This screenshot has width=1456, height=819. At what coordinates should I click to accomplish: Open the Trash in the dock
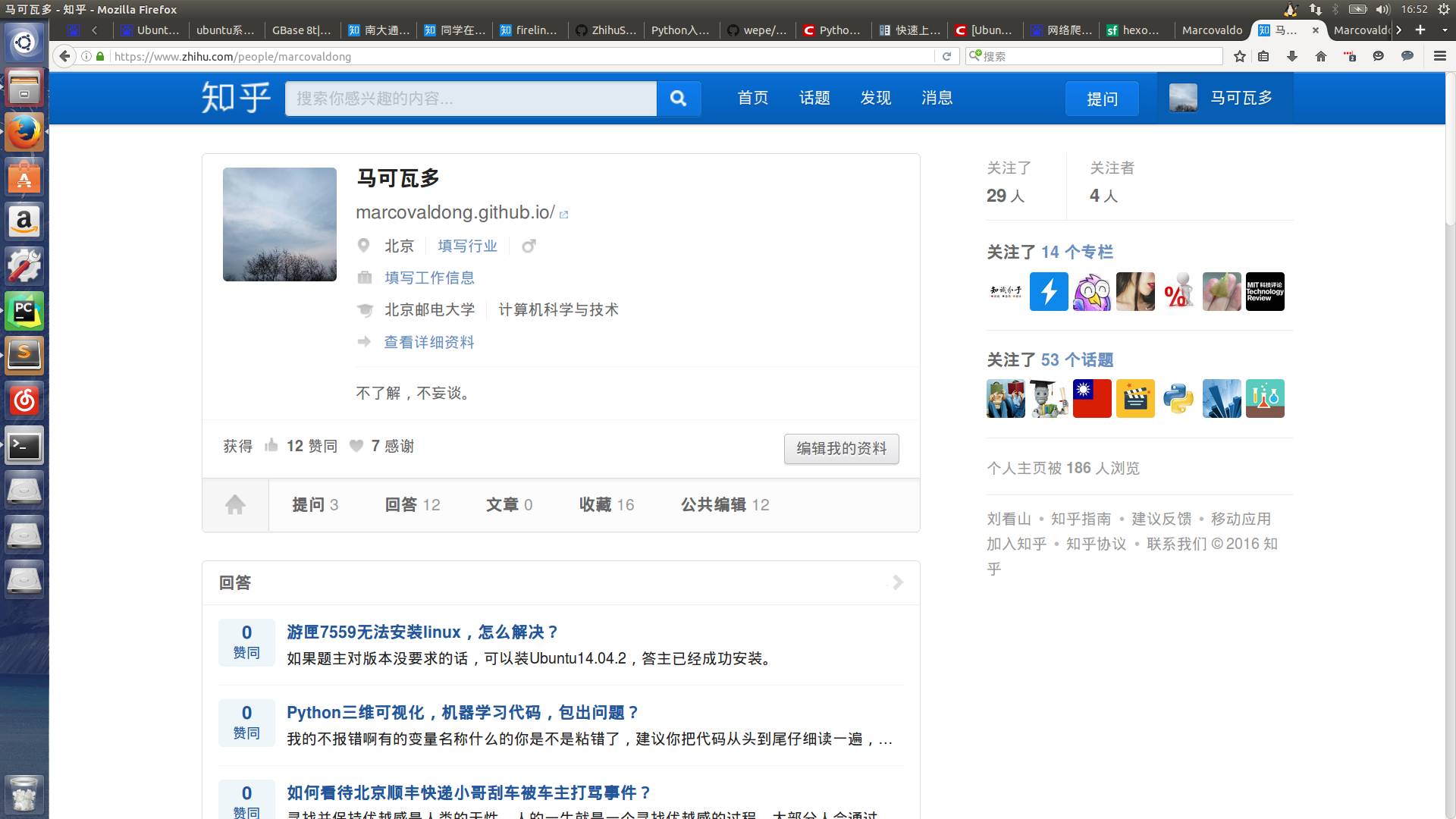[x=24, y=794]
